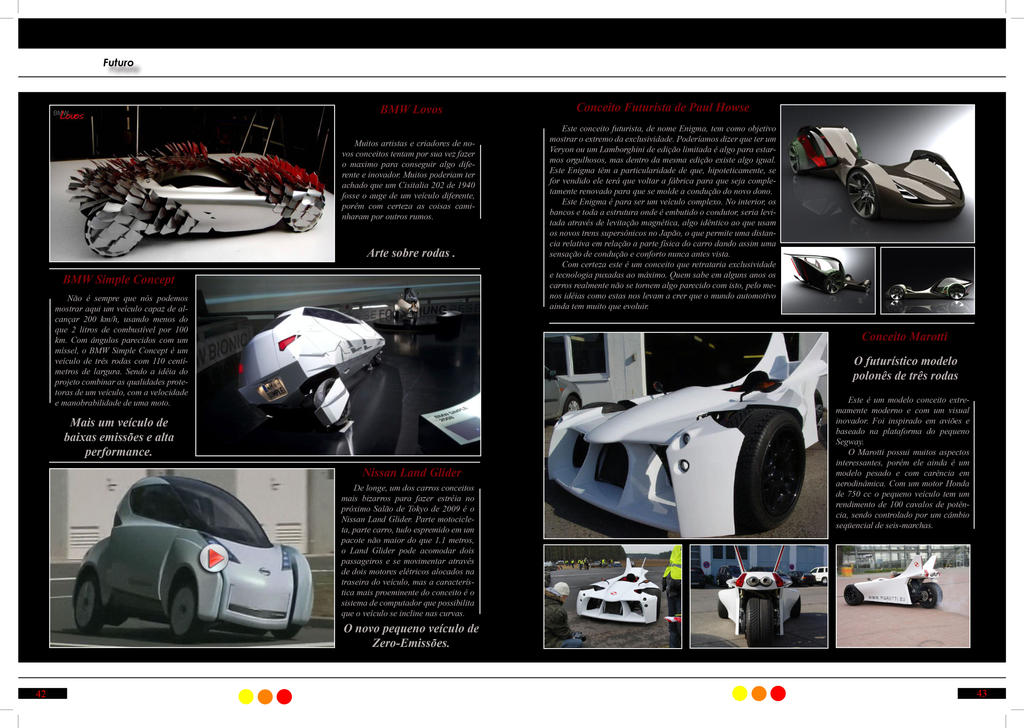
Task: Click the Nissan logo on the Land Glider
Action: click(x=264, y=572)
